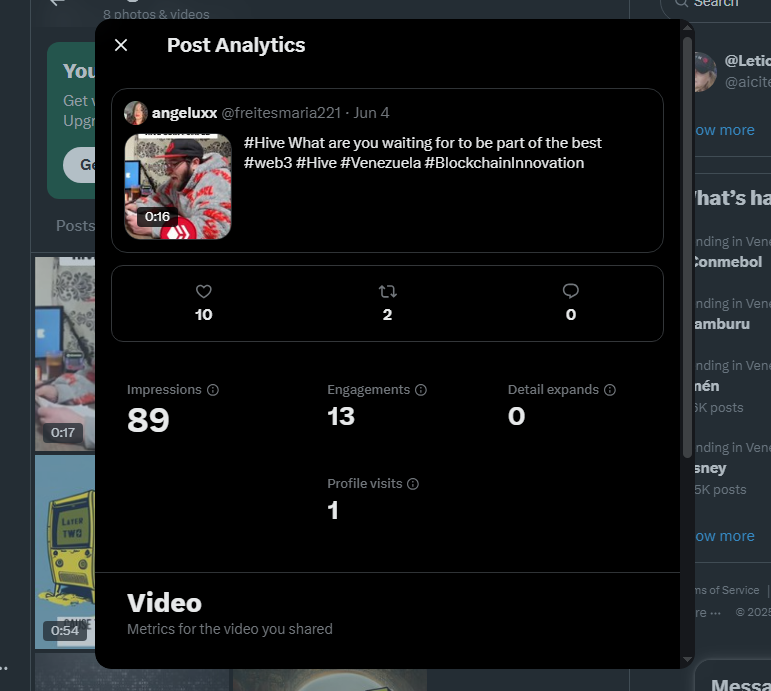Viewport: 771px width, 691px height.
Task: Select the Posts tab in the background page
Action: 75,226
